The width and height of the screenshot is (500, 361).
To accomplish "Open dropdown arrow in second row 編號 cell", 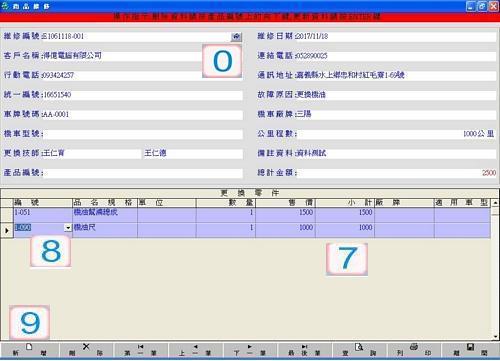I will (68, 228).
